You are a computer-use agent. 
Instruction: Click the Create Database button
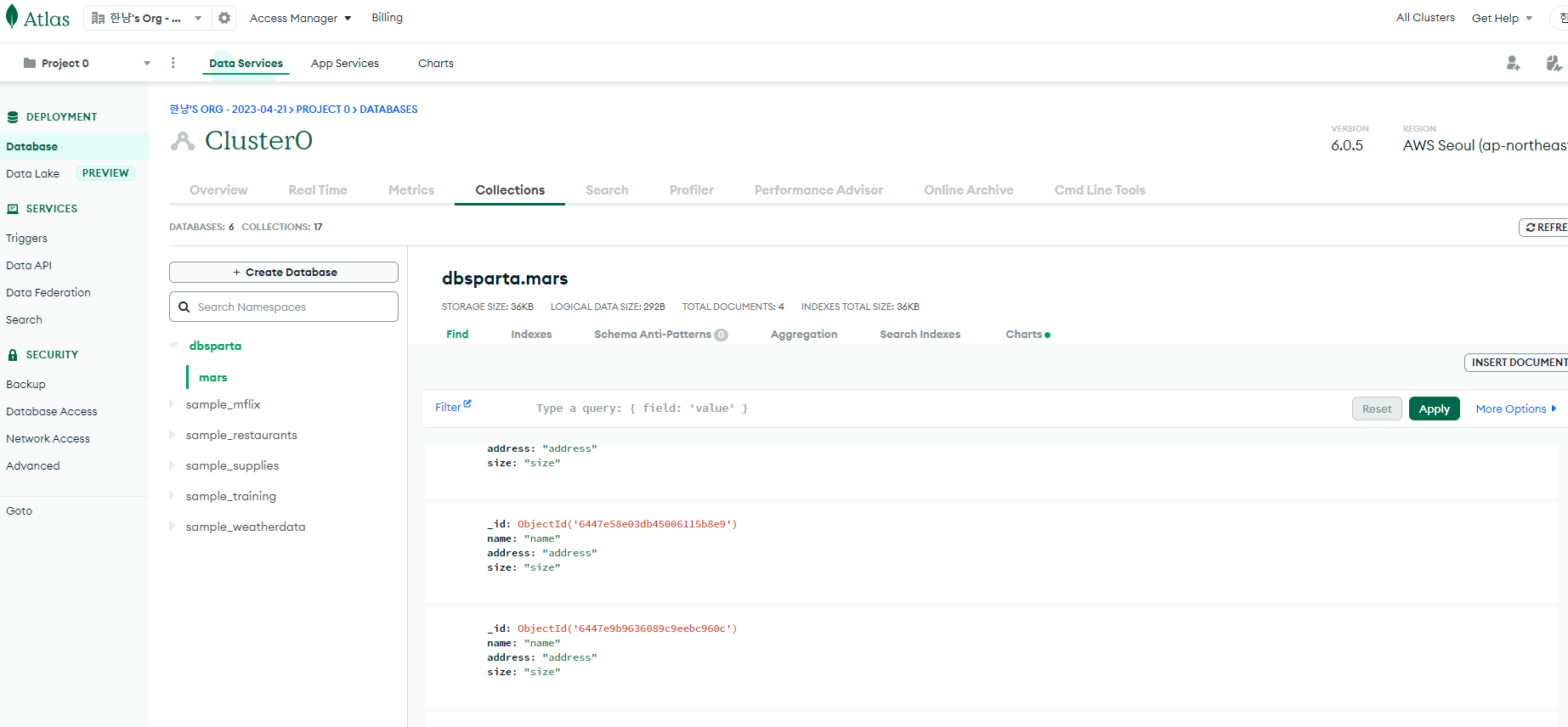(x=284, y=273)
